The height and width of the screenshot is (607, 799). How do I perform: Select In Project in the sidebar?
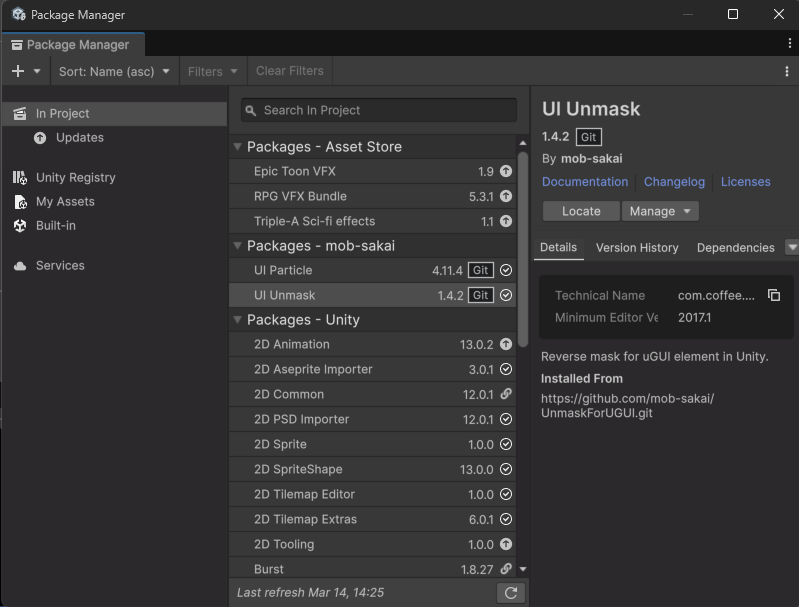coord(115,114)
